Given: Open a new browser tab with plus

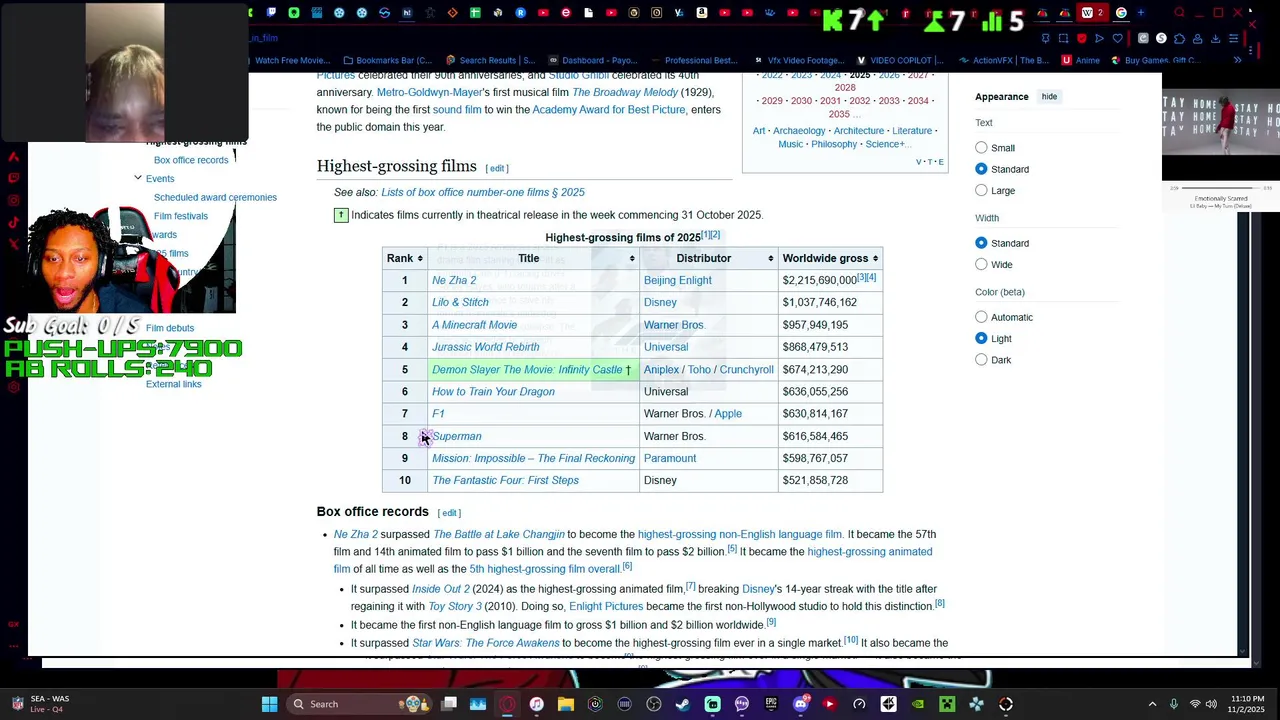Looking at the screenshot, I should (1141, 13).
